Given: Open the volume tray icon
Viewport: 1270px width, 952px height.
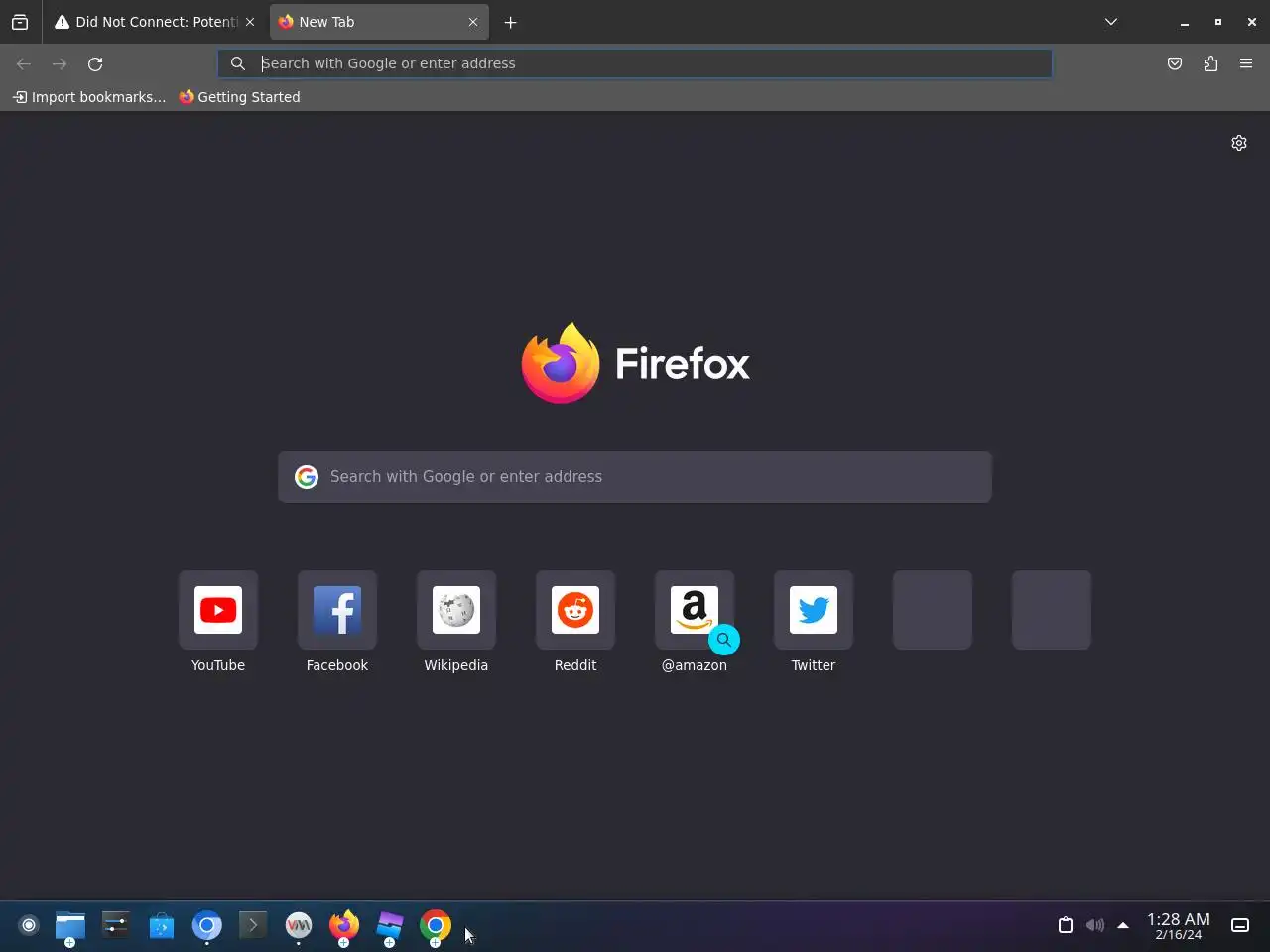Looking at the screenshot, I should pyautogui.click(x=1094, y=925).
